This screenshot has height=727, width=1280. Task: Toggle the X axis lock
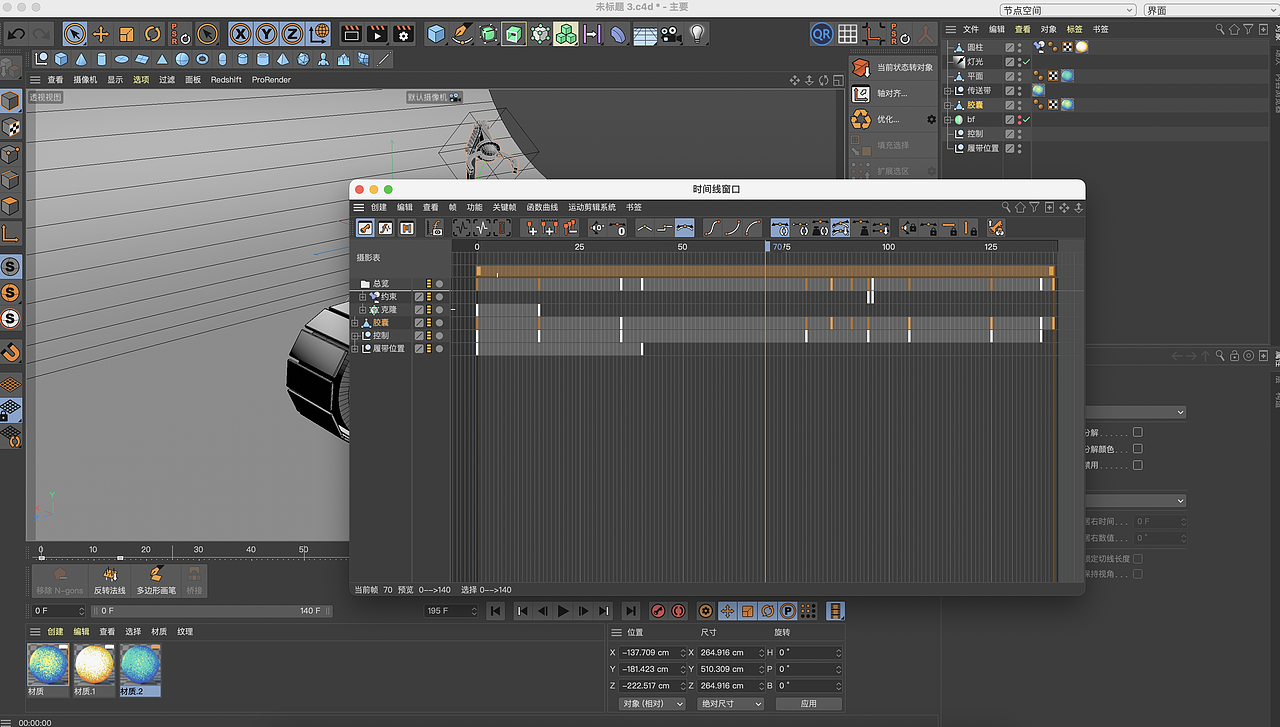tap(241, 34)
